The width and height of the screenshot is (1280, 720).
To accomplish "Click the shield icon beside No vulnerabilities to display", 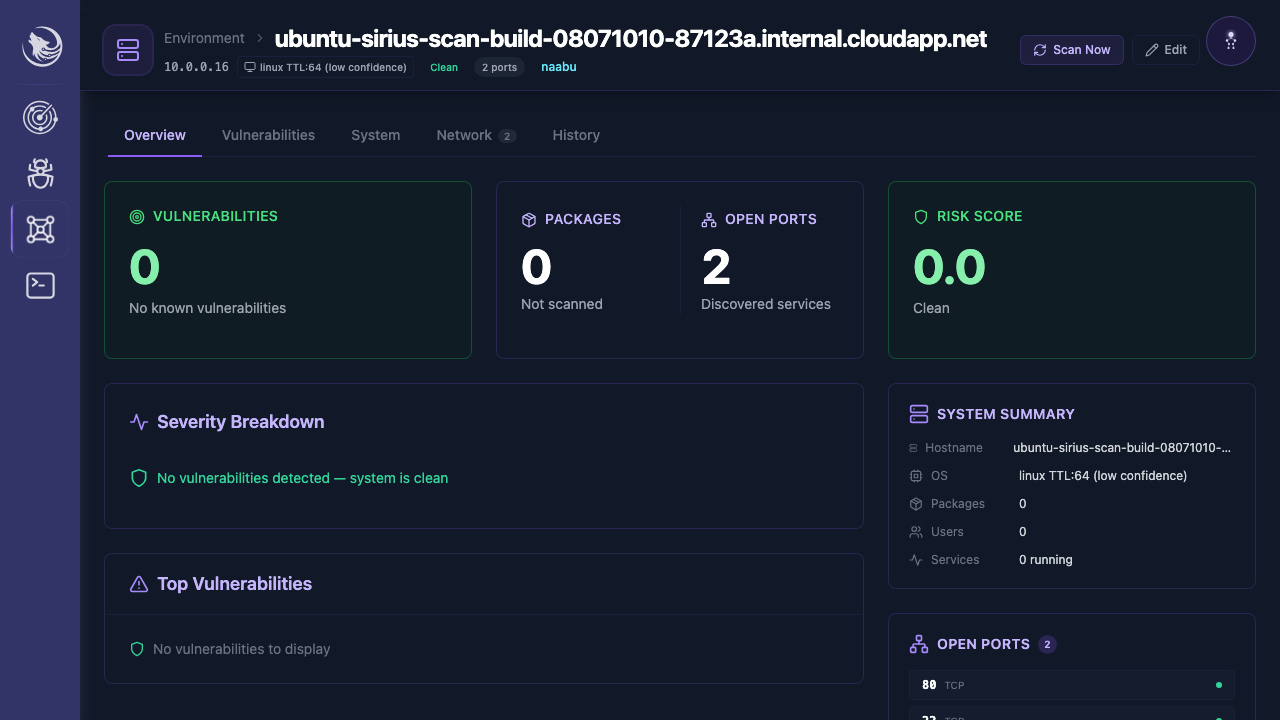I will click(138, 649).
